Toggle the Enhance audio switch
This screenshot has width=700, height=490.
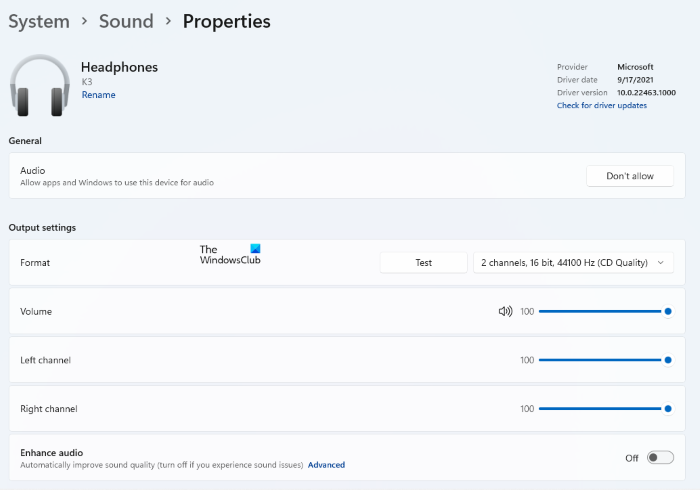[660, 457]
